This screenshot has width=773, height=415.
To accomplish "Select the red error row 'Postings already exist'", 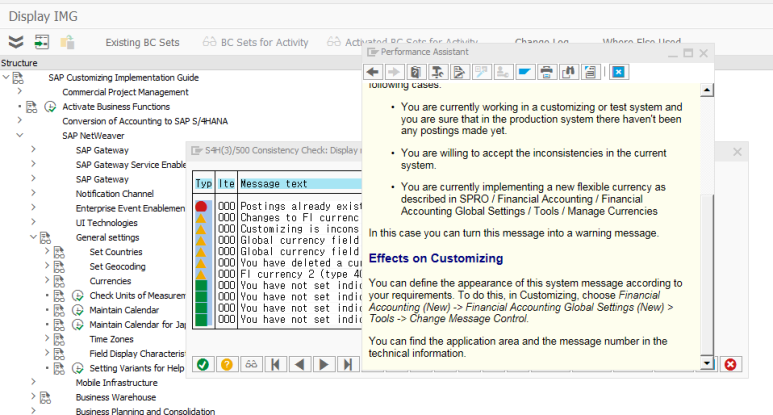I will pyautogui.click(x=278, y=206).
